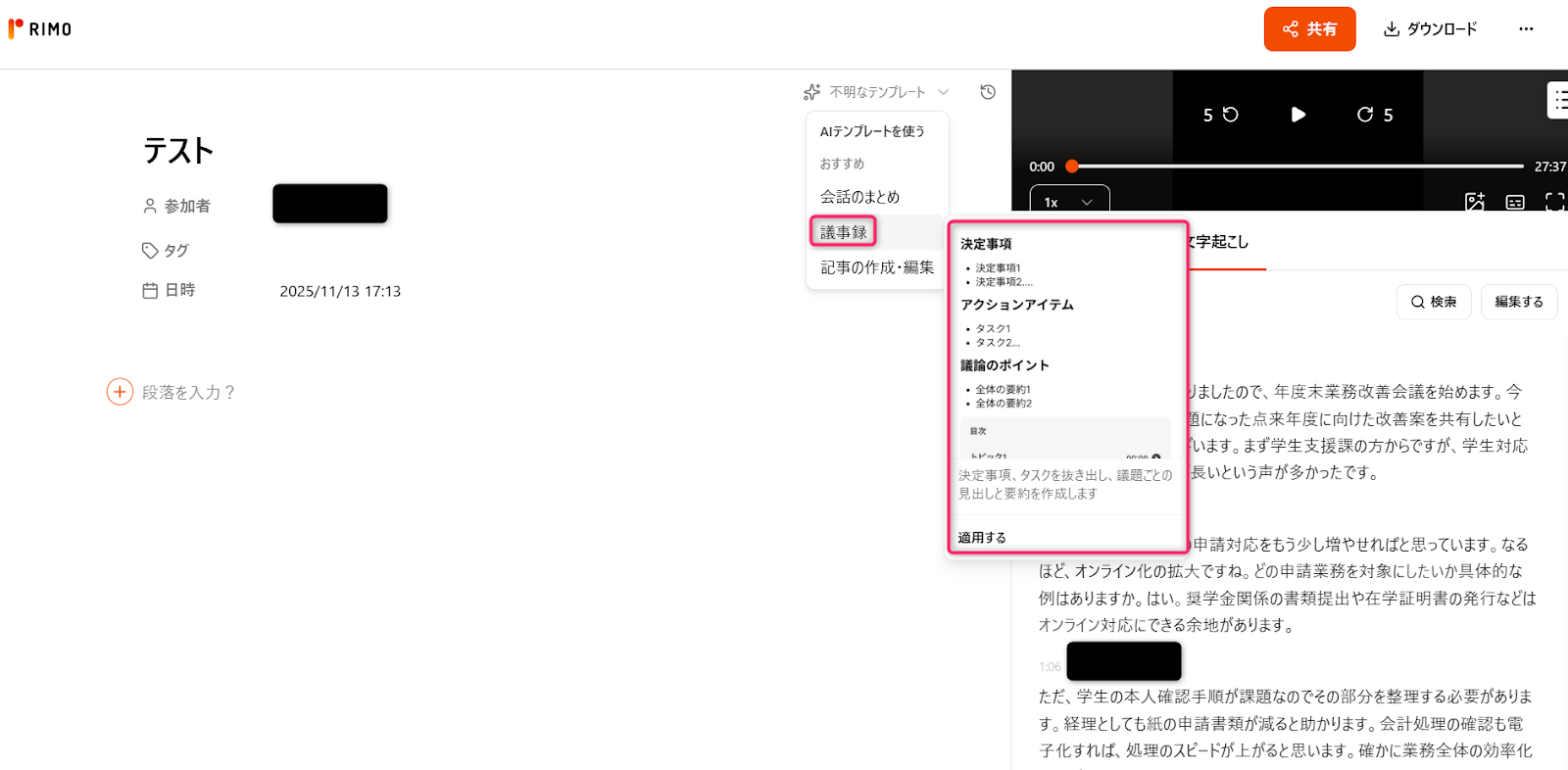Click the 検索 search button

coord(1433,302)
